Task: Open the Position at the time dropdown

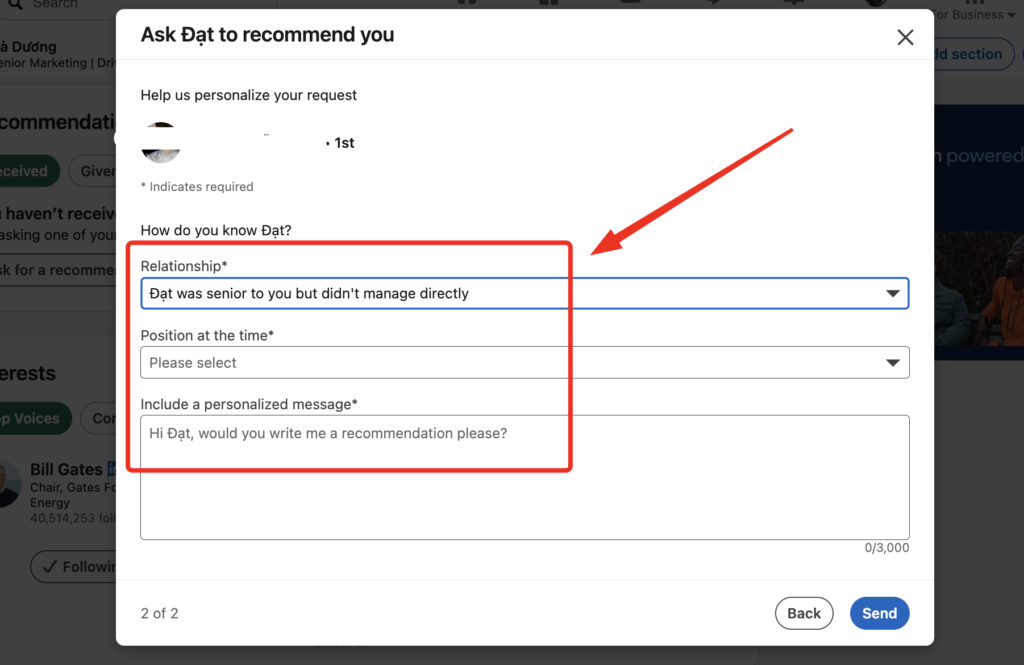Action: (x=524, y=363)
